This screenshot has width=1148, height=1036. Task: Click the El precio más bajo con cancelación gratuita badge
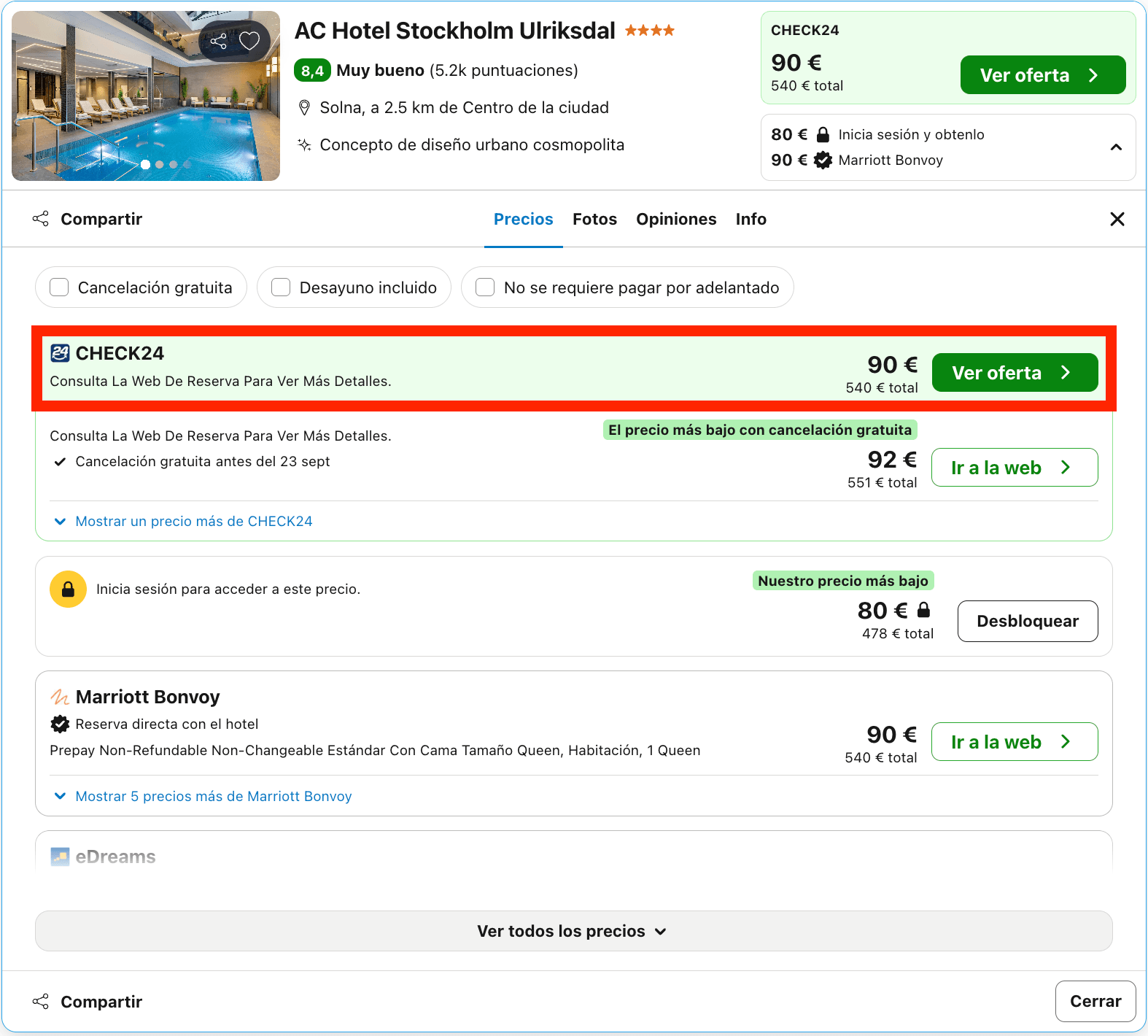coord(760,430)
